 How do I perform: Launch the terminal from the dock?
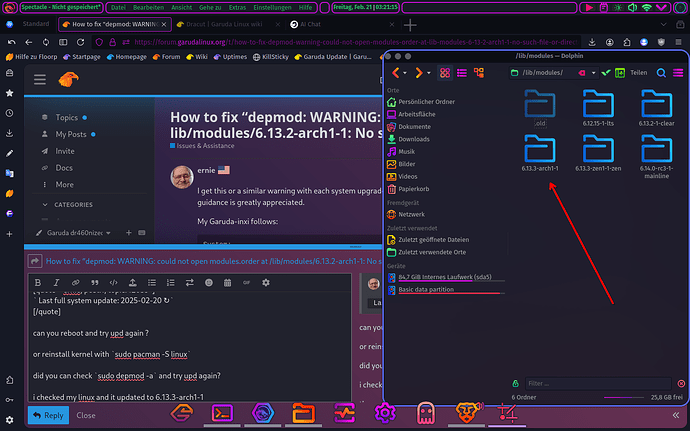pos(222,413)
